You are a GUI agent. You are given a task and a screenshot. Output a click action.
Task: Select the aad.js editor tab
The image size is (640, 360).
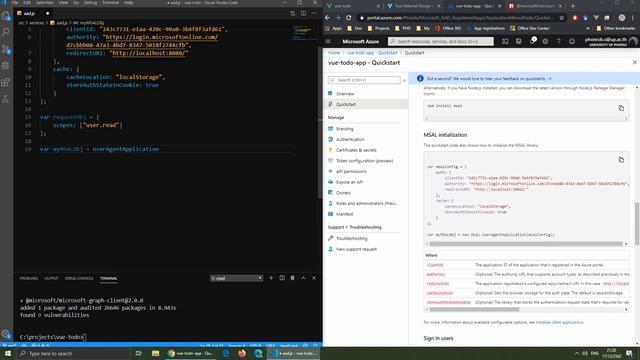pyautogui.click(x=33, y=13)
